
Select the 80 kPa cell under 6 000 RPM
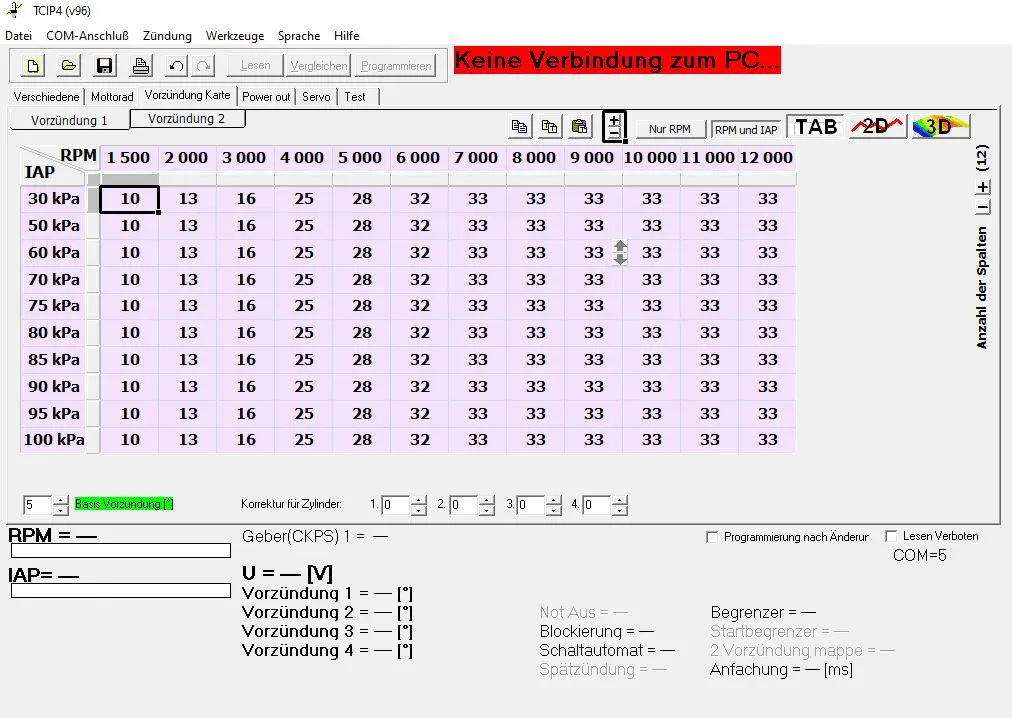[x=420, y=333]
